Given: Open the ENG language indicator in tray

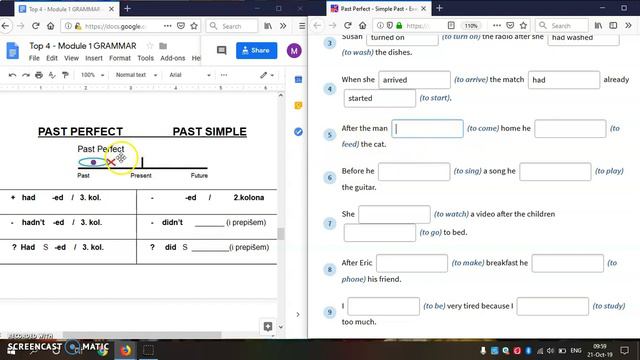Looking at the screenshot, I should pyautogui.click(x=576, y=351).
